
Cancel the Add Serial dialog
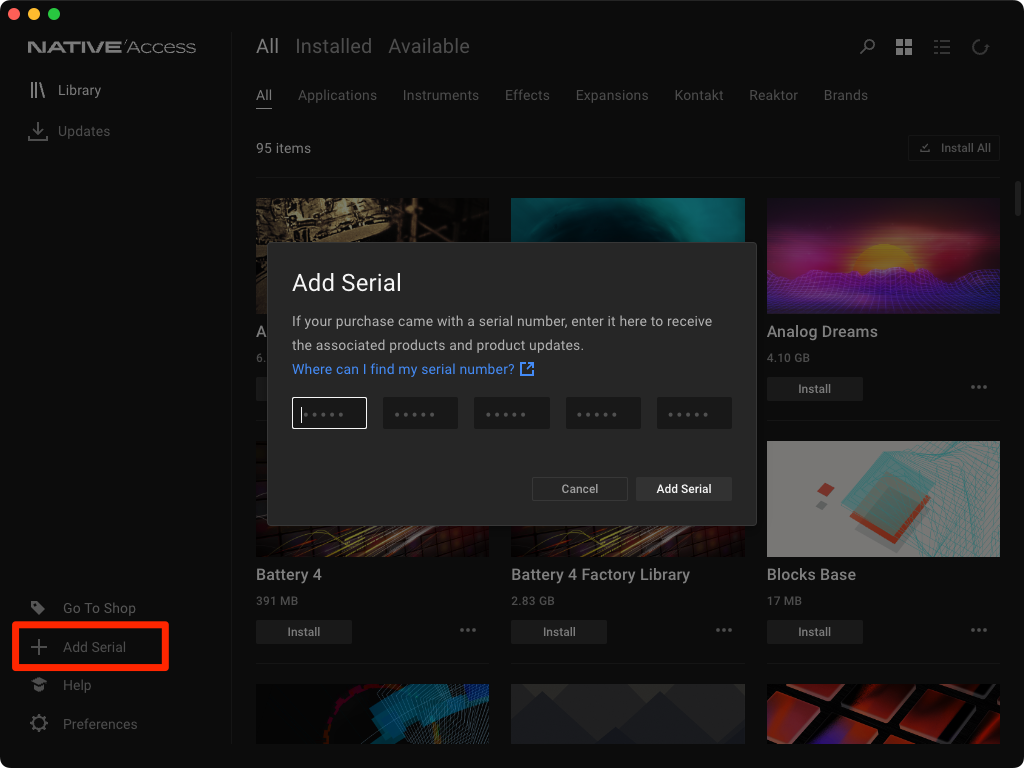tap(580, 489)
